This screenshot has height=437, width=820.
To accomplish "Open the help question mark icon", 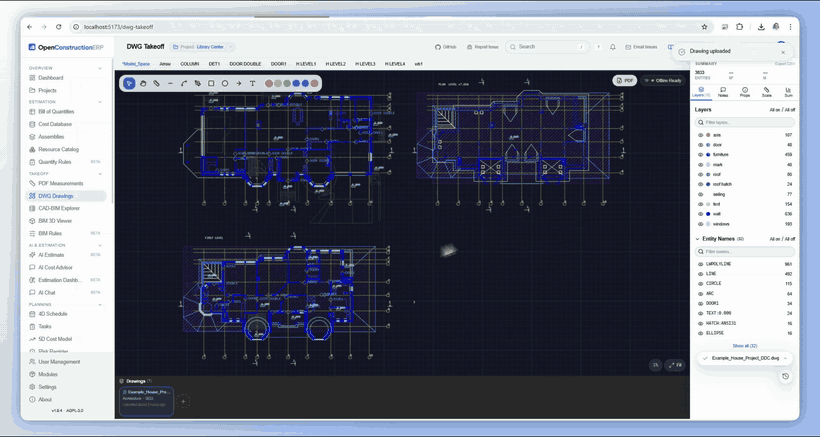I will coord(598,47).
